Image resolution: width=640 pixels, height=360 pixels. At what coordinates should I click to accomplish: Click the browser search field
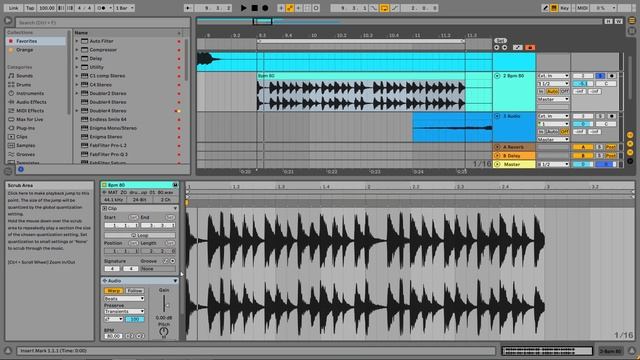point(102,22)
